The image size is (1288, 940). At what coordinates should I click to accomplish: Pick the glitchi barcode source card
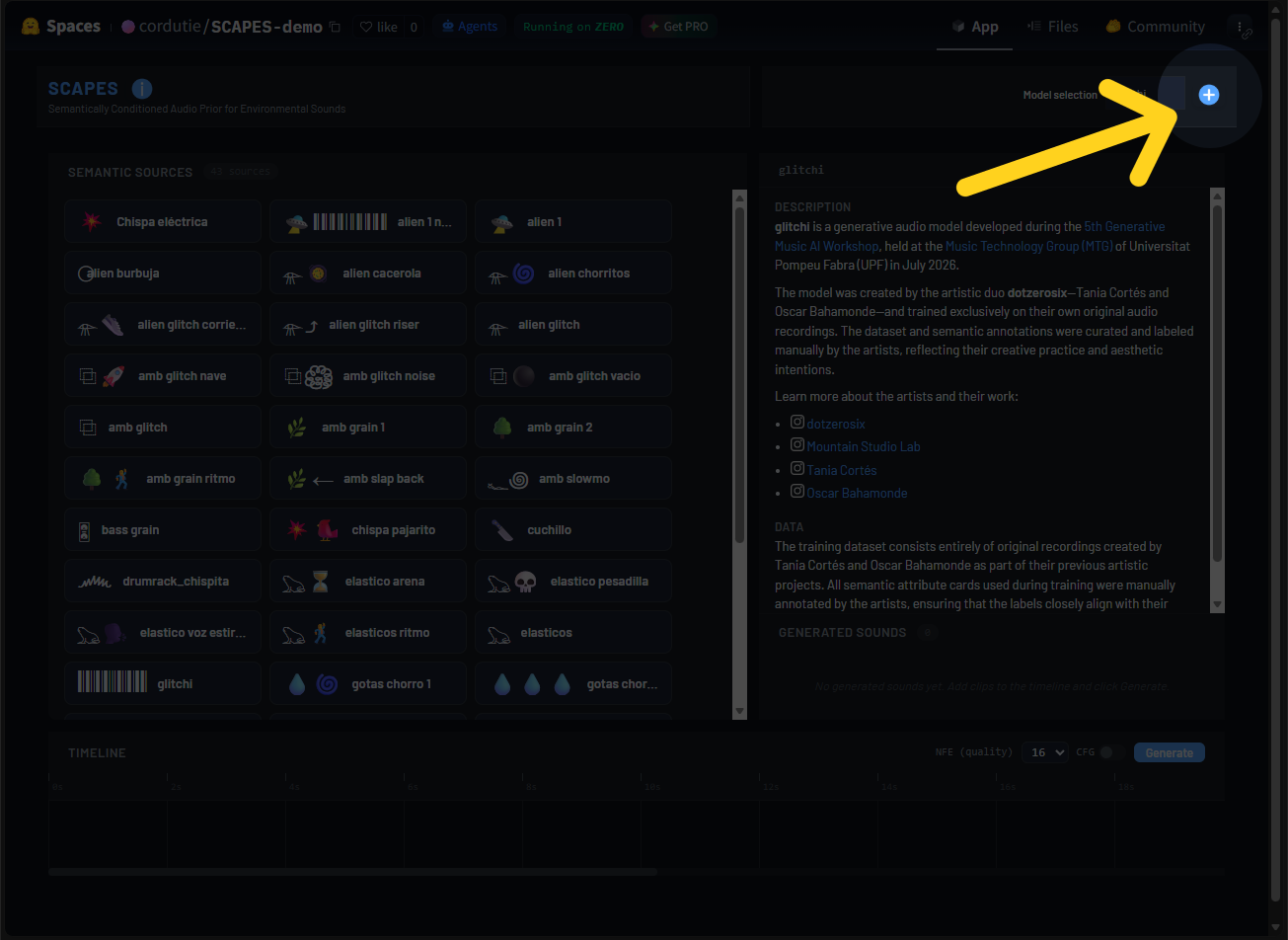163,684
